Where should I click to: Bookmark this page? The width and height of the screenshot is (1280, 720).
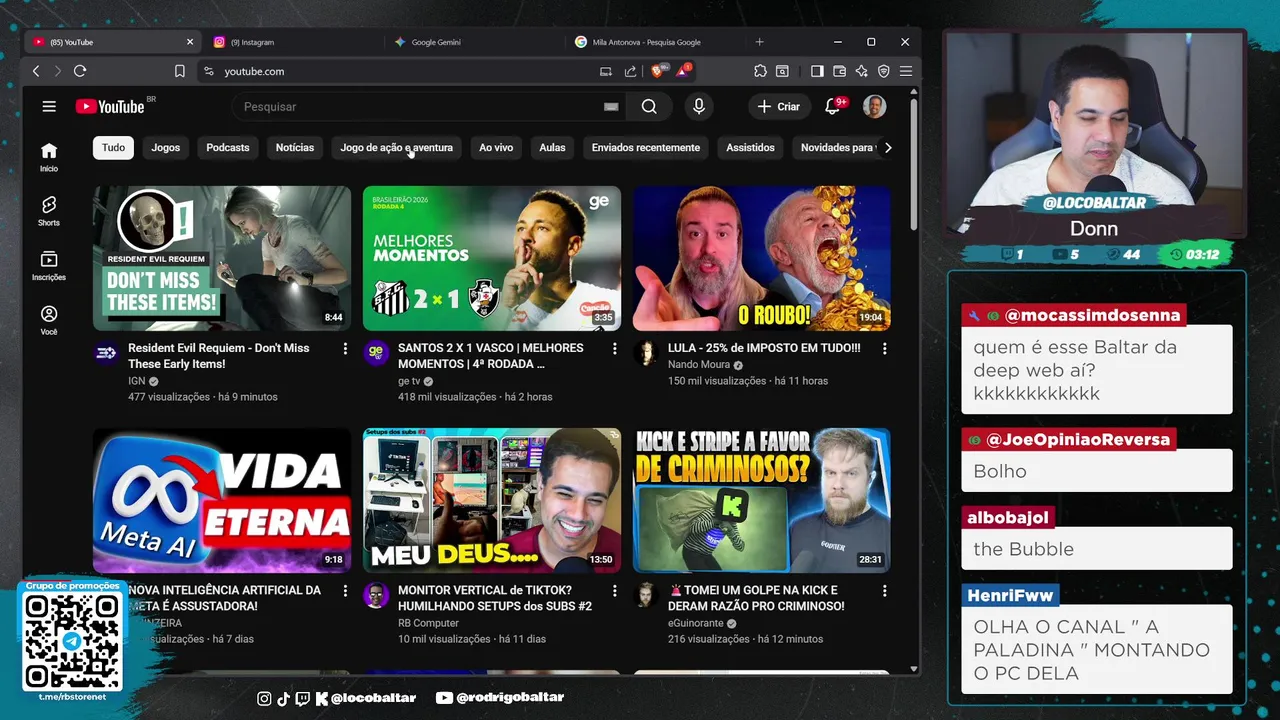(x=180, y=71)
